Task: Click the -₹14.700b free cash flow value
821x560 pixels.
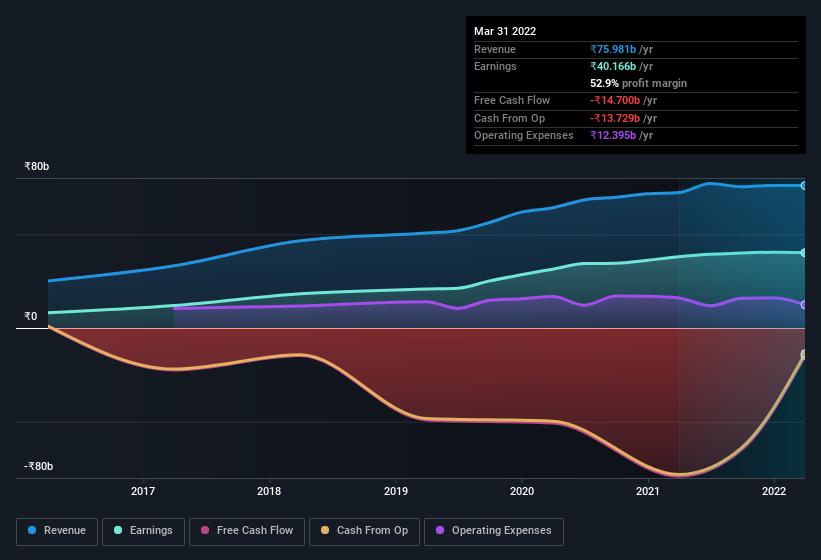Action: point(615,100)
